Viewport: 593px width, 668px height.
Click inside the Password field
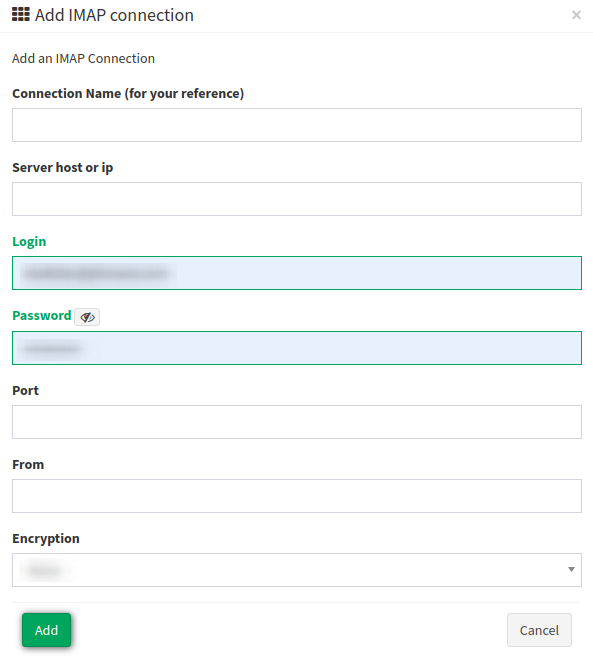[297, 348]
